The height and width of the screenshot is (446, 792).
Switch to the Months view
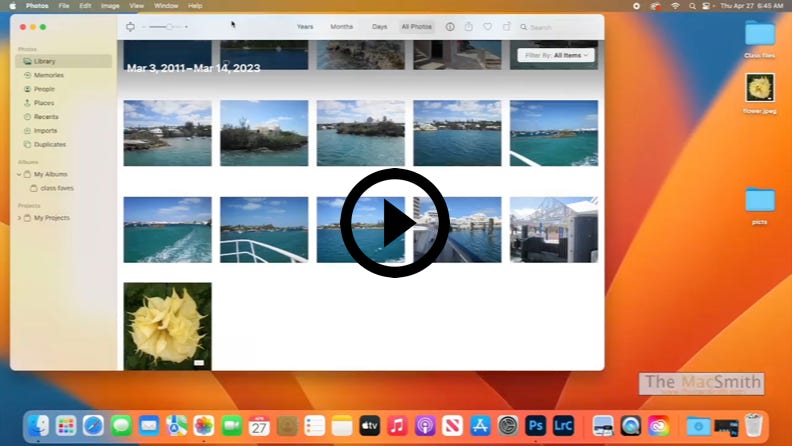point(341,27)
